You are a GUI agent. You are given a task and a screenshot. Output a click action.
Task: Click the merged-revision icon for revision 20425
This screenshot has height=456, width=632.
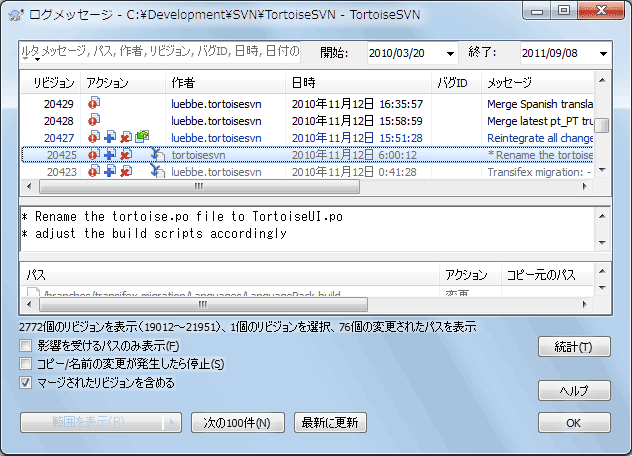[x=157, y=154]
